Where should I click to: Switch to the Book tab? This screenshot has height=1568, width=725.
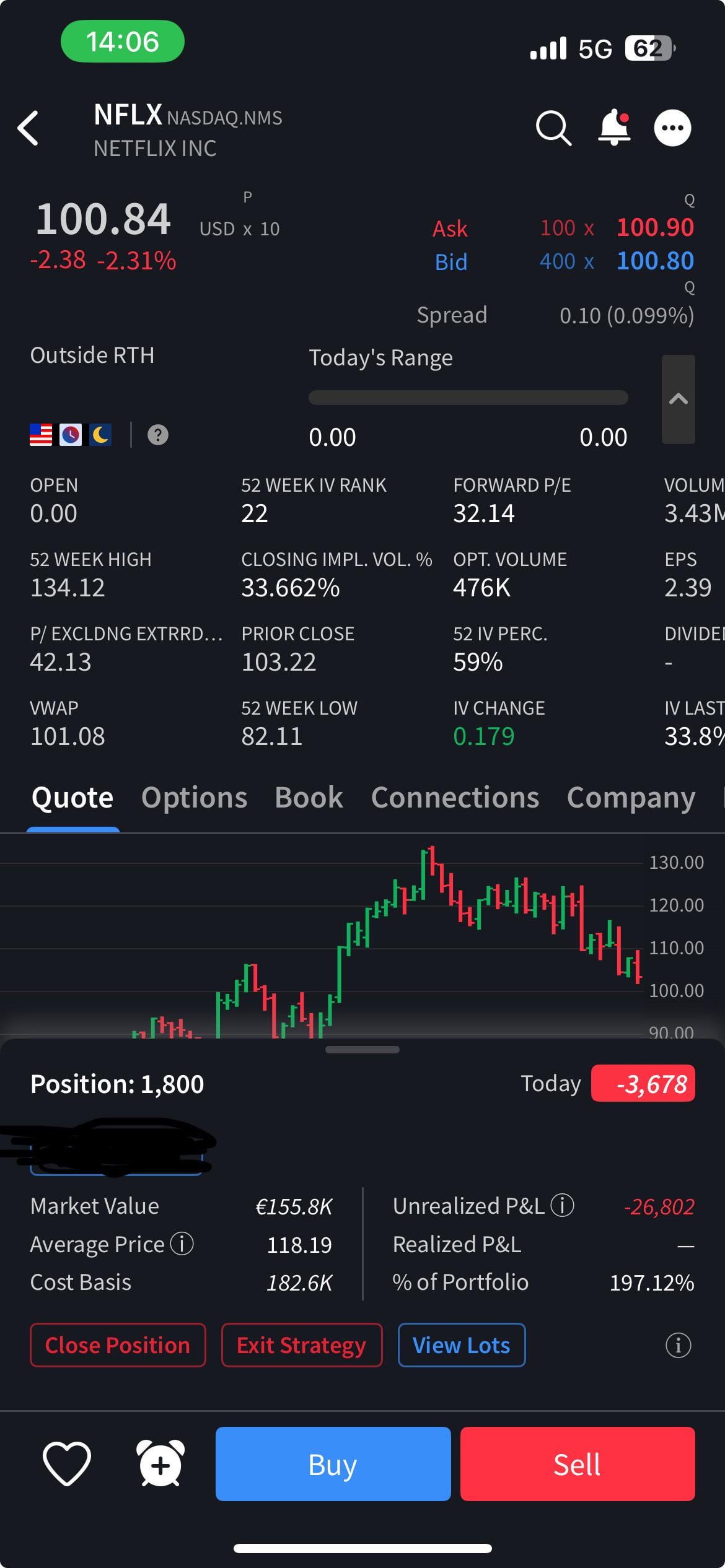pos(309,798)
